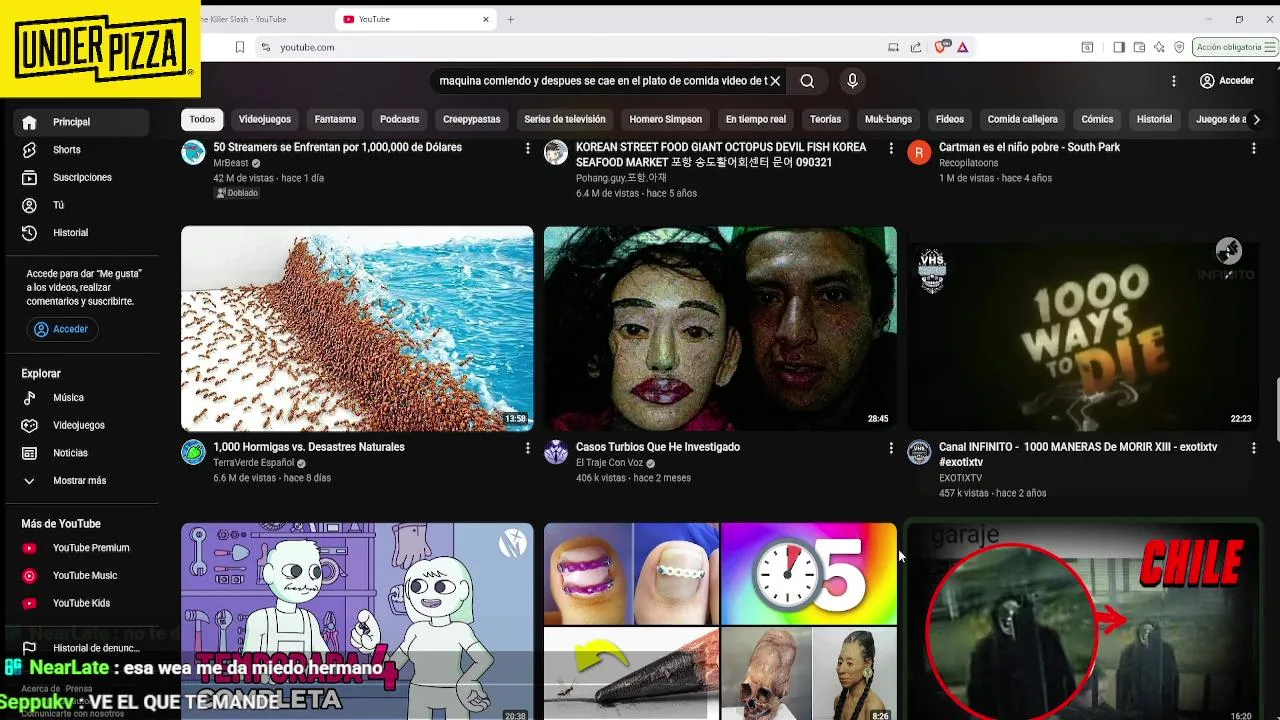This screenshot has width=1280, height=720.
Task: Open options for 50 Streamers video
Action: click(528, 148)
